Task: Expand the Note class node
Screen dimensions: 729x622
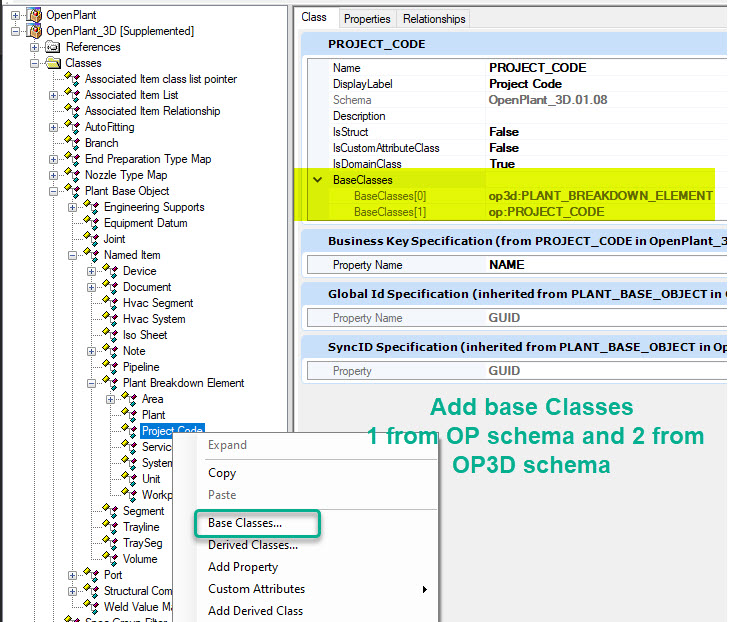Action: tap(92, 351)
